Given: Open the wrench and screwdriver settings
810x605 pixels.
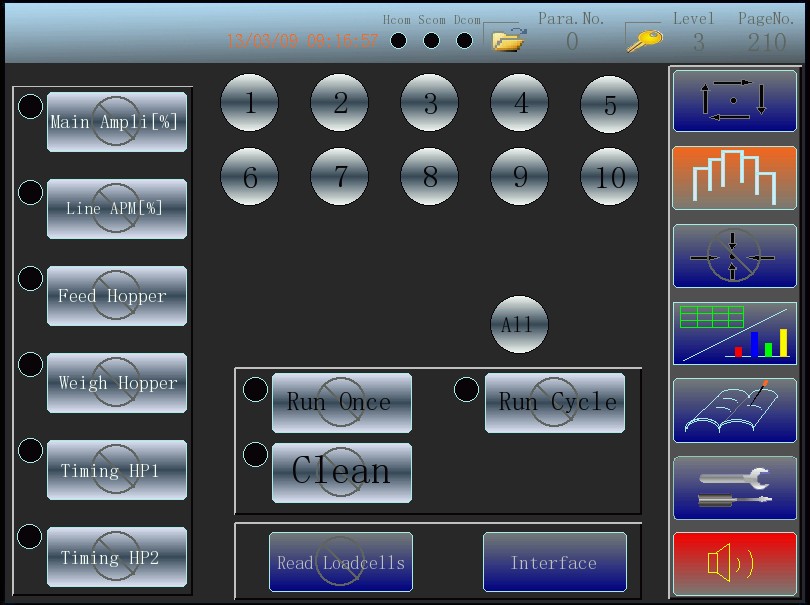Looking at the screenshot, I should [x=734, y=487].
